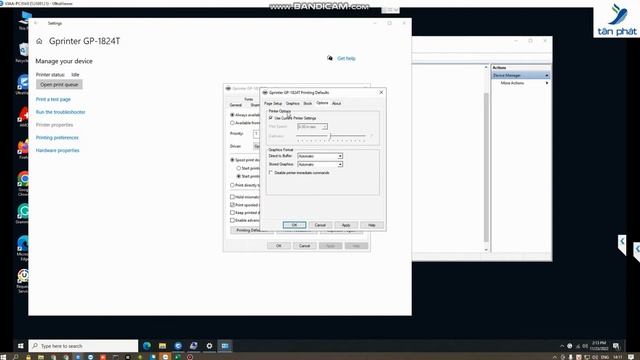This screenshot has width=640, height=360.
Task: Click the Get help chat icon
Action: [330, 58]
